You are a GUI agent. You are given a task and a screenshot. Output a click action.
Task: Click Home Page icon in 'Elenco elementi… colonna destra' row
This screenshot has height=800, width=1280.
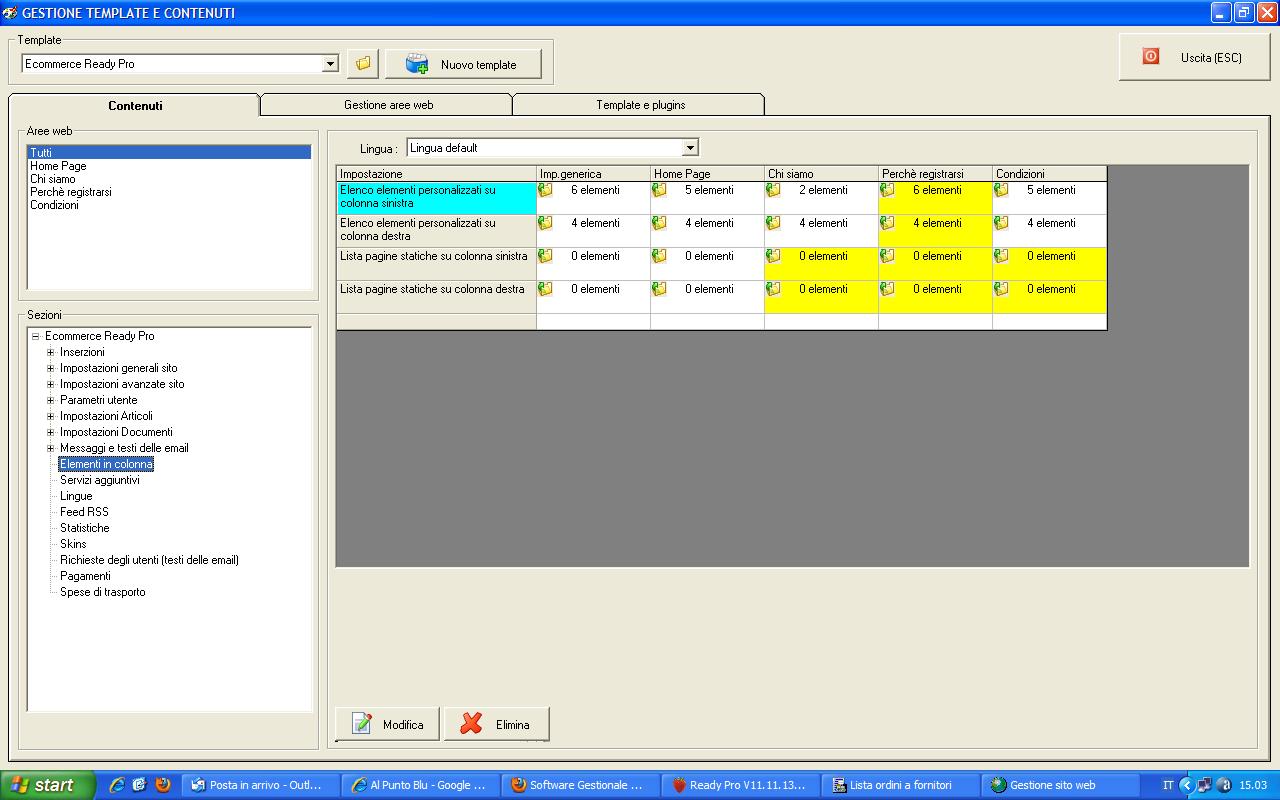click(x=659, y=223)
